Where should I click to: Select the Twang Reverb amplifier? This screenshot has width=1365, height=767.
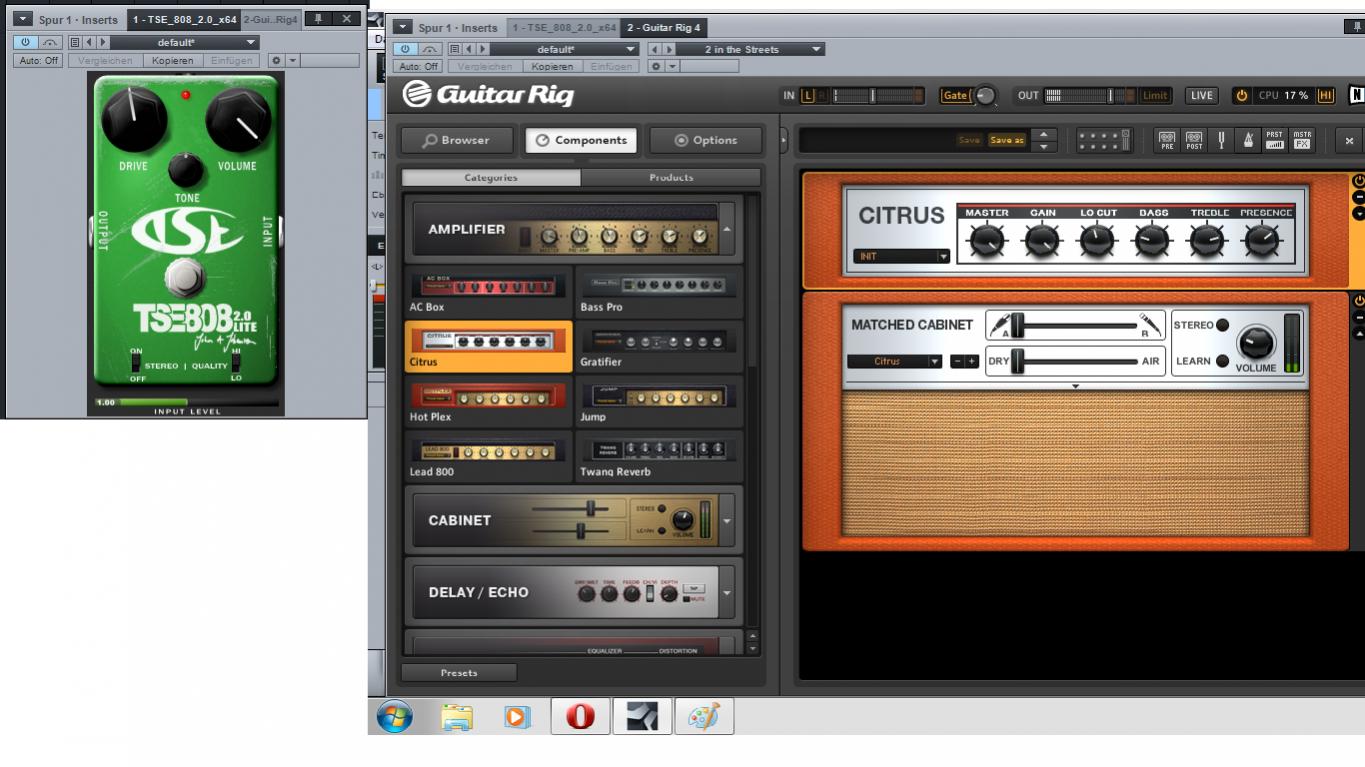(x=659, y=457)
